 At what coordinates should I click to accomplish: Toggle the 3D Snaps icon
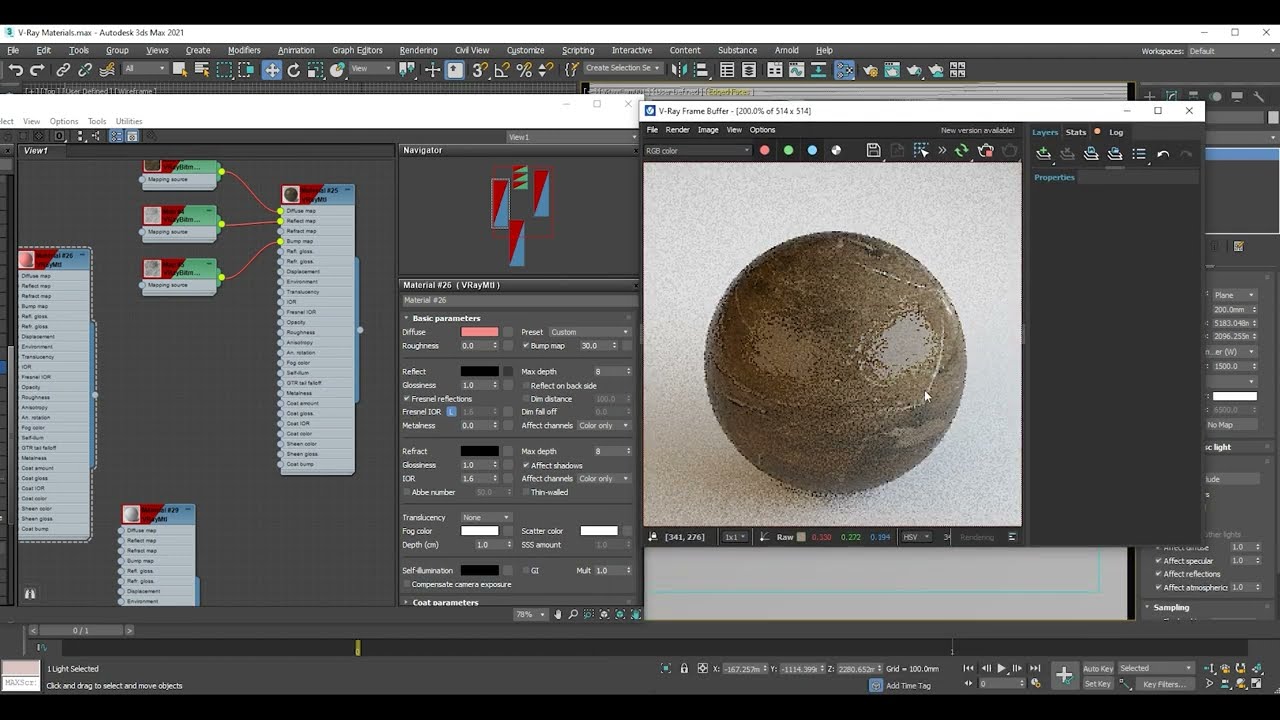[x=480, y=70]
